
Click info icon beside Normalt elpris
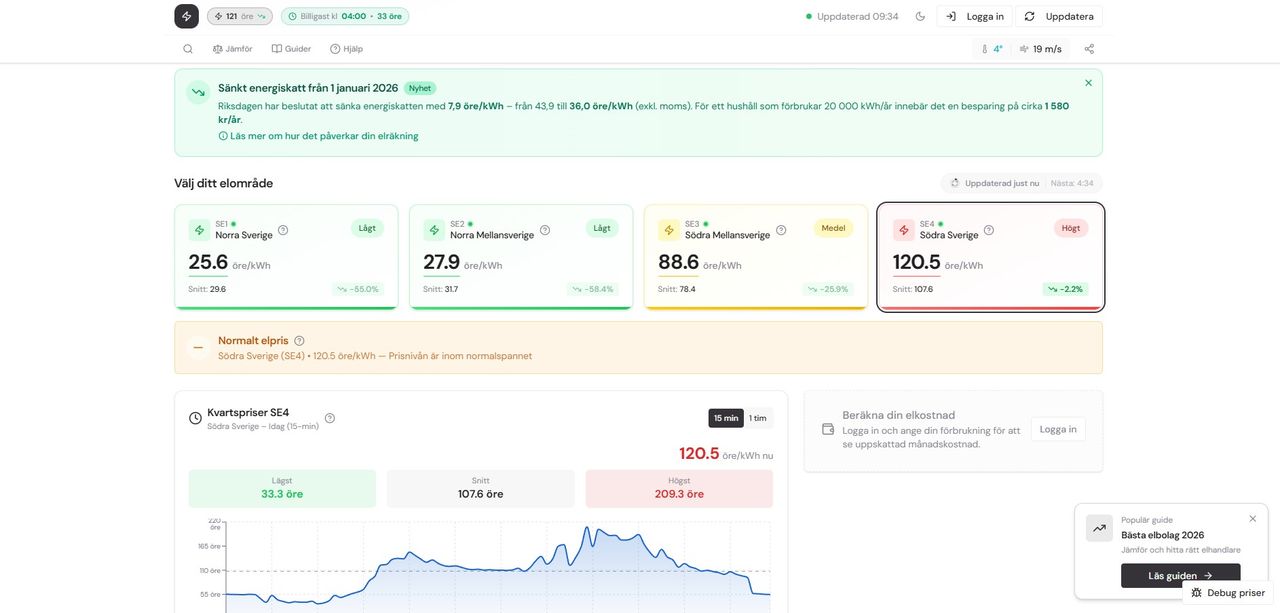pos(299,341)
